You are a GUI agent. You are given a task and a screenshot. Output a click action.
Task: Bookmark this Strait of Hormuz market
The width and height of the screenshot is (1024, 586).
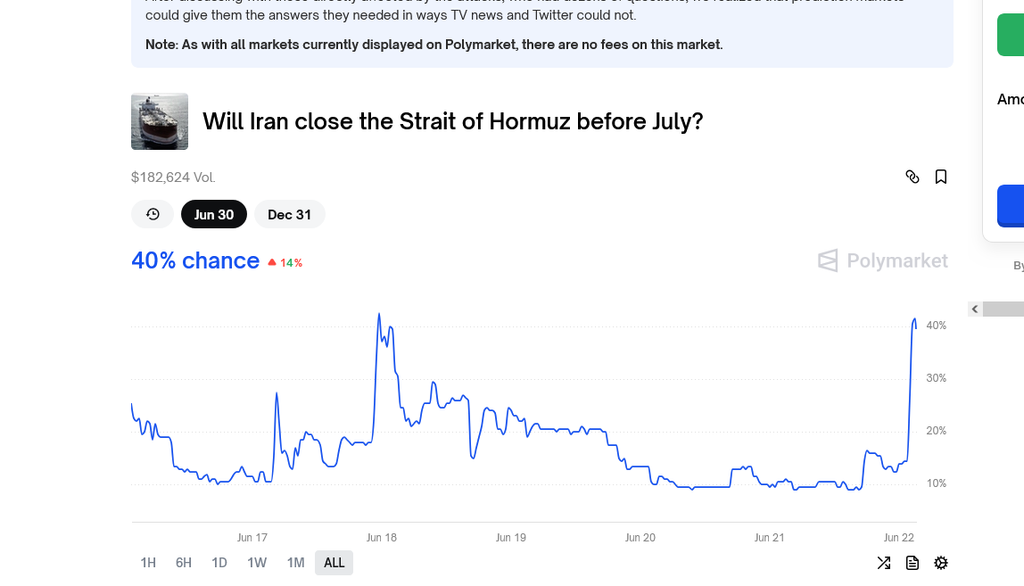tap(940, 177)
